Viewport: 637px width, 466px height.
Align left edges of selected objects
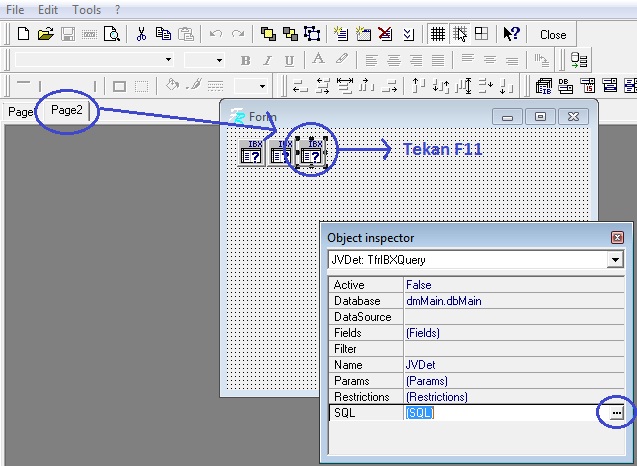click(300, 86)
